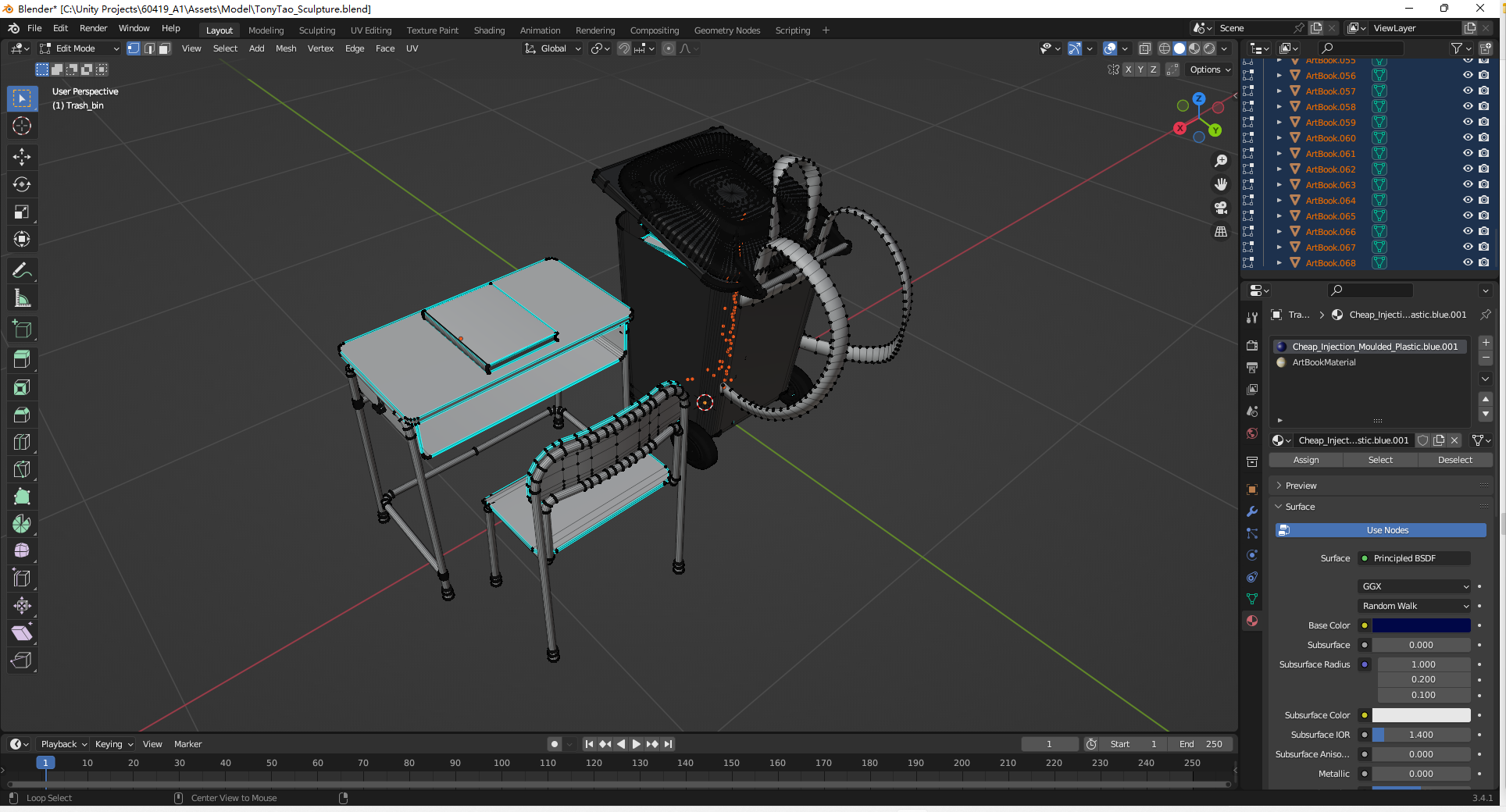
Task: Open the GGX distribution dropdown
Action: (x=1415, y=586)
